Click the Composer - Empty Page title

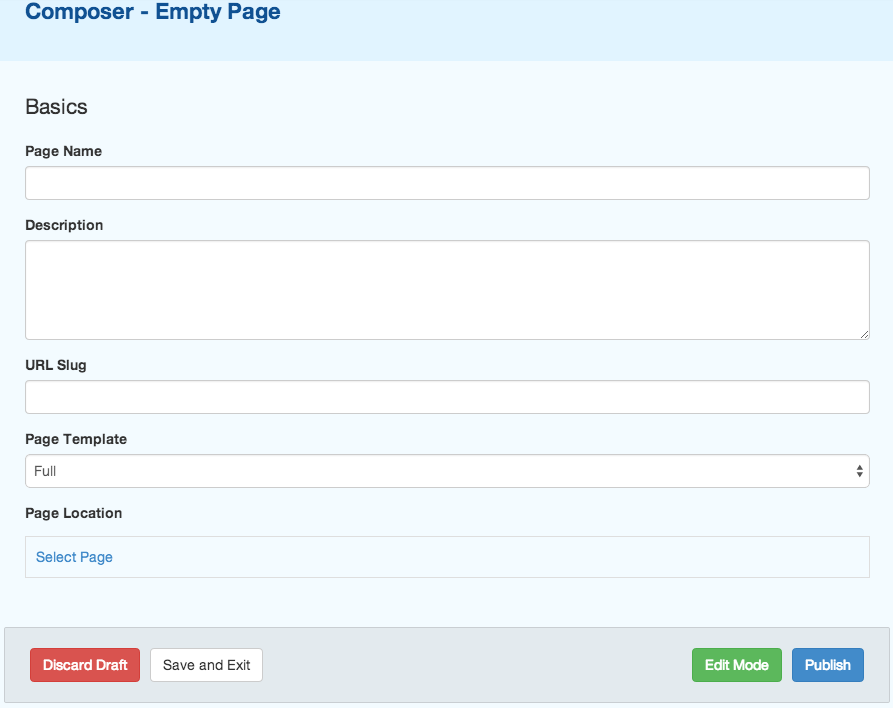153,12
